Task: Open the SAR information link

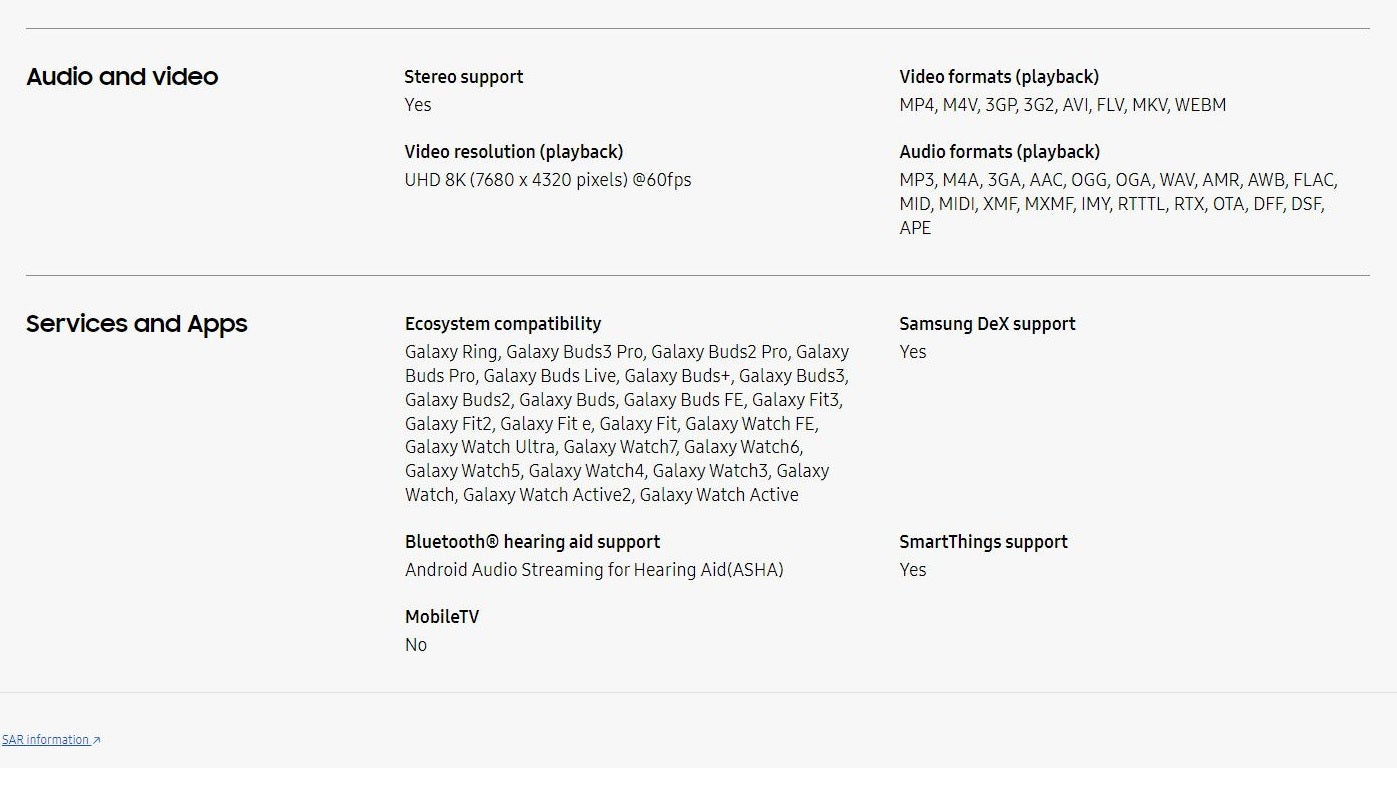Action: click(x=45, y=740)
